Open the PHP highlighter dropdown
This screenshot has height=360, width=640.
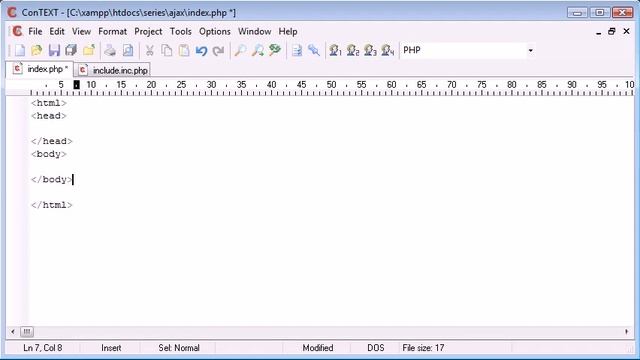click(x=530, y=50)
